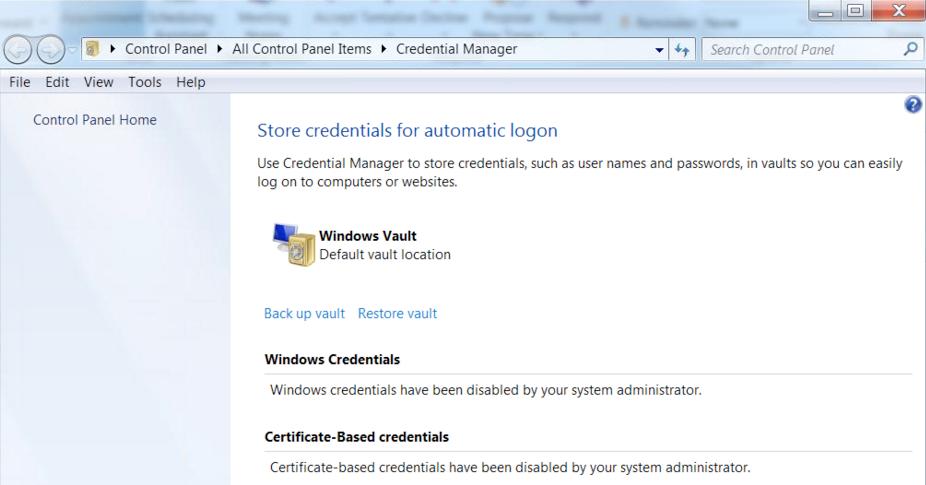Screen dimensions: 926x485
Task: Click the Windows Credentials heading
Action: click(332, 359)
